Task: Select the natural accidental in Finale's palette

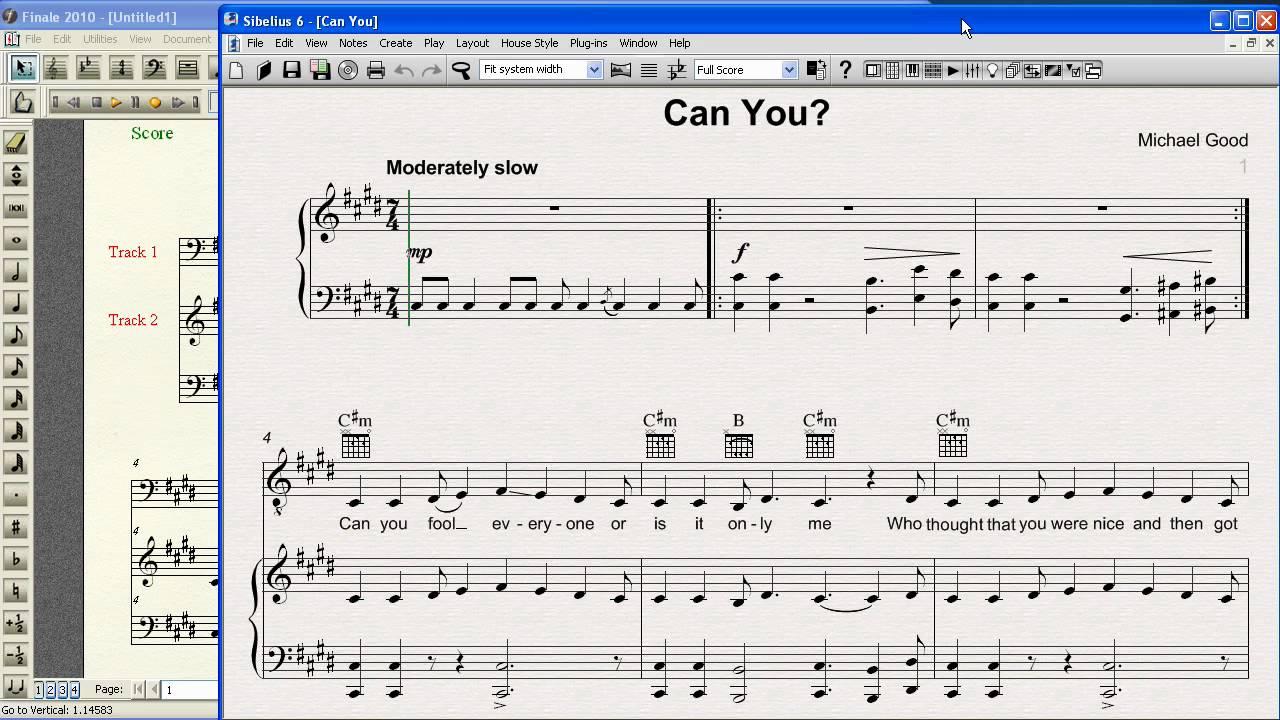Action: (16, 591)
